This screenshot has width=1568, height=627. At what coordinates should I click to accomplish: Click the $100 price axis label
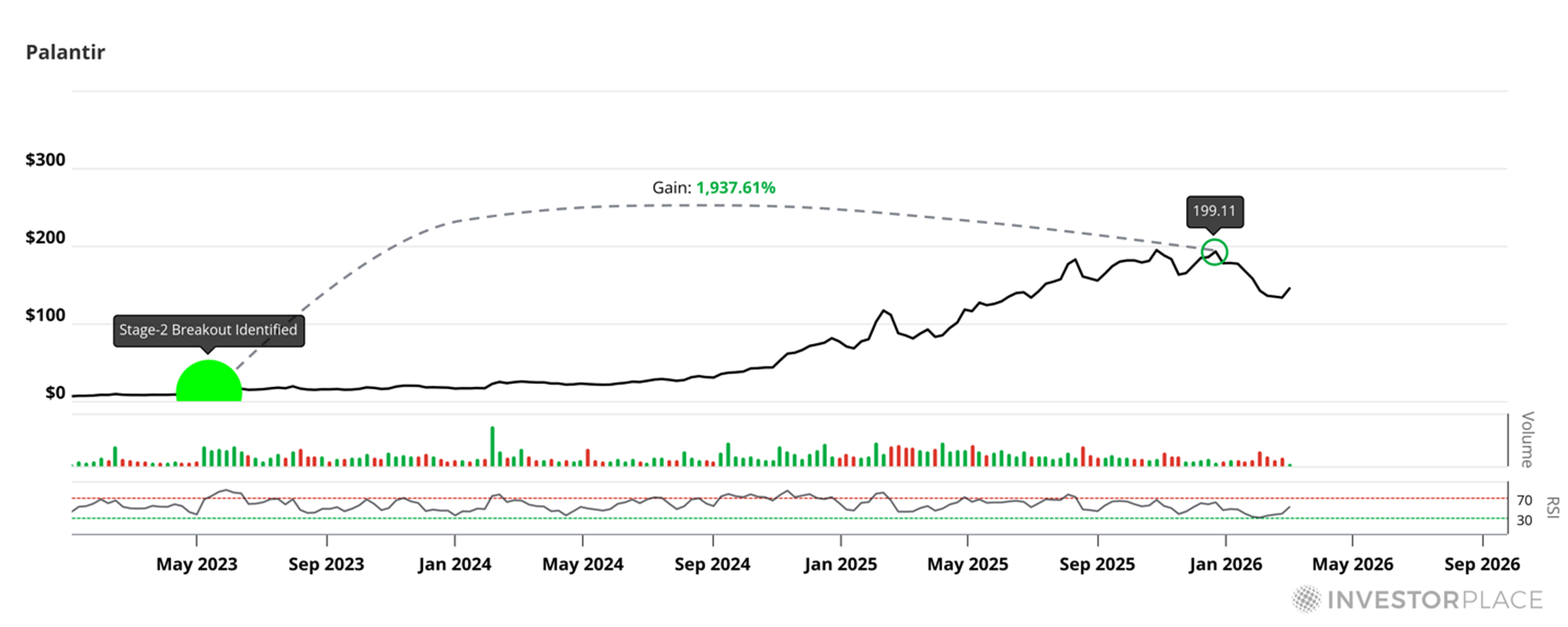(45, 316)
